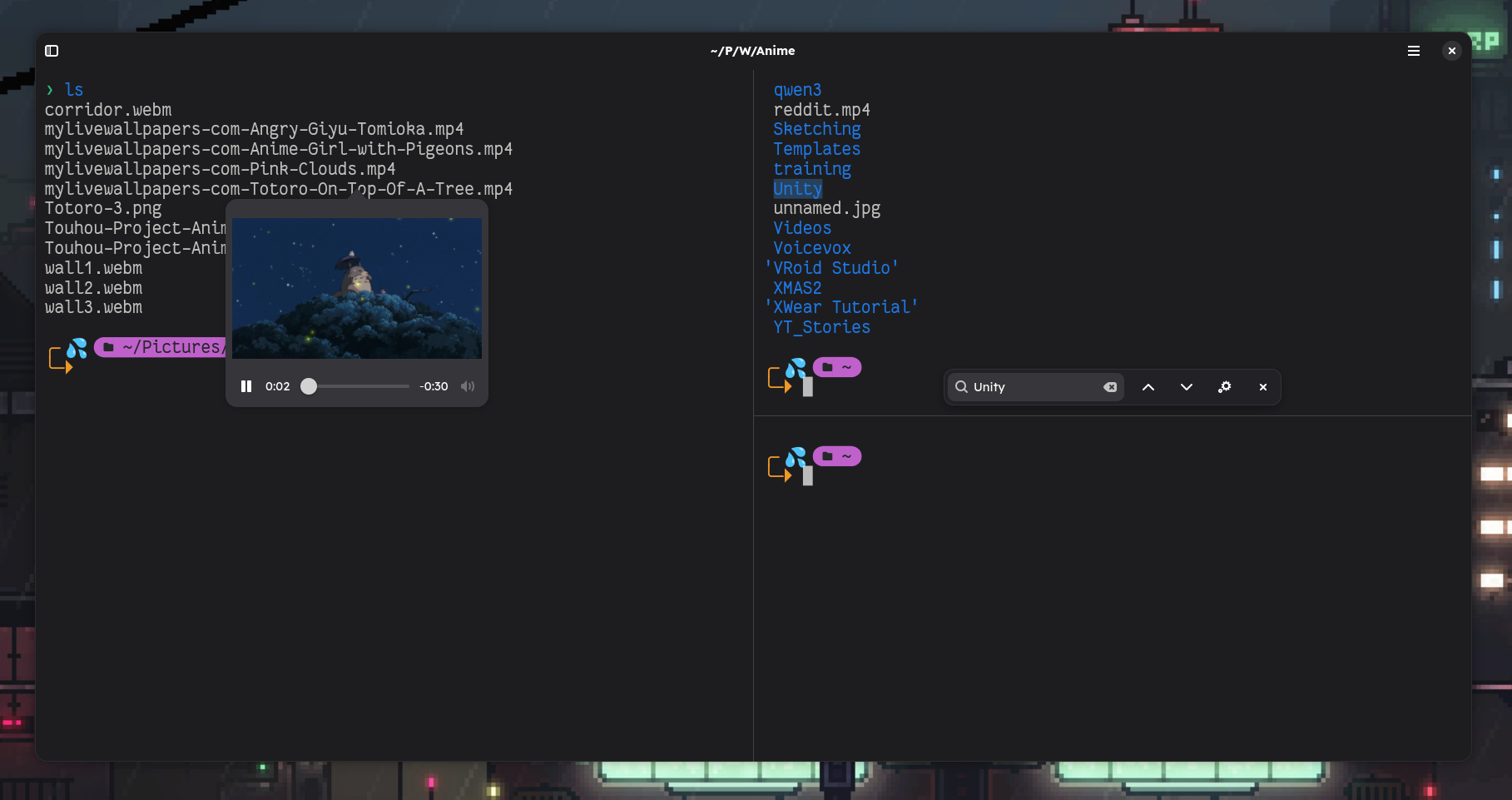
Task: Click the Pink-Clouds.mp4 file name
Action: coord(220,169)
